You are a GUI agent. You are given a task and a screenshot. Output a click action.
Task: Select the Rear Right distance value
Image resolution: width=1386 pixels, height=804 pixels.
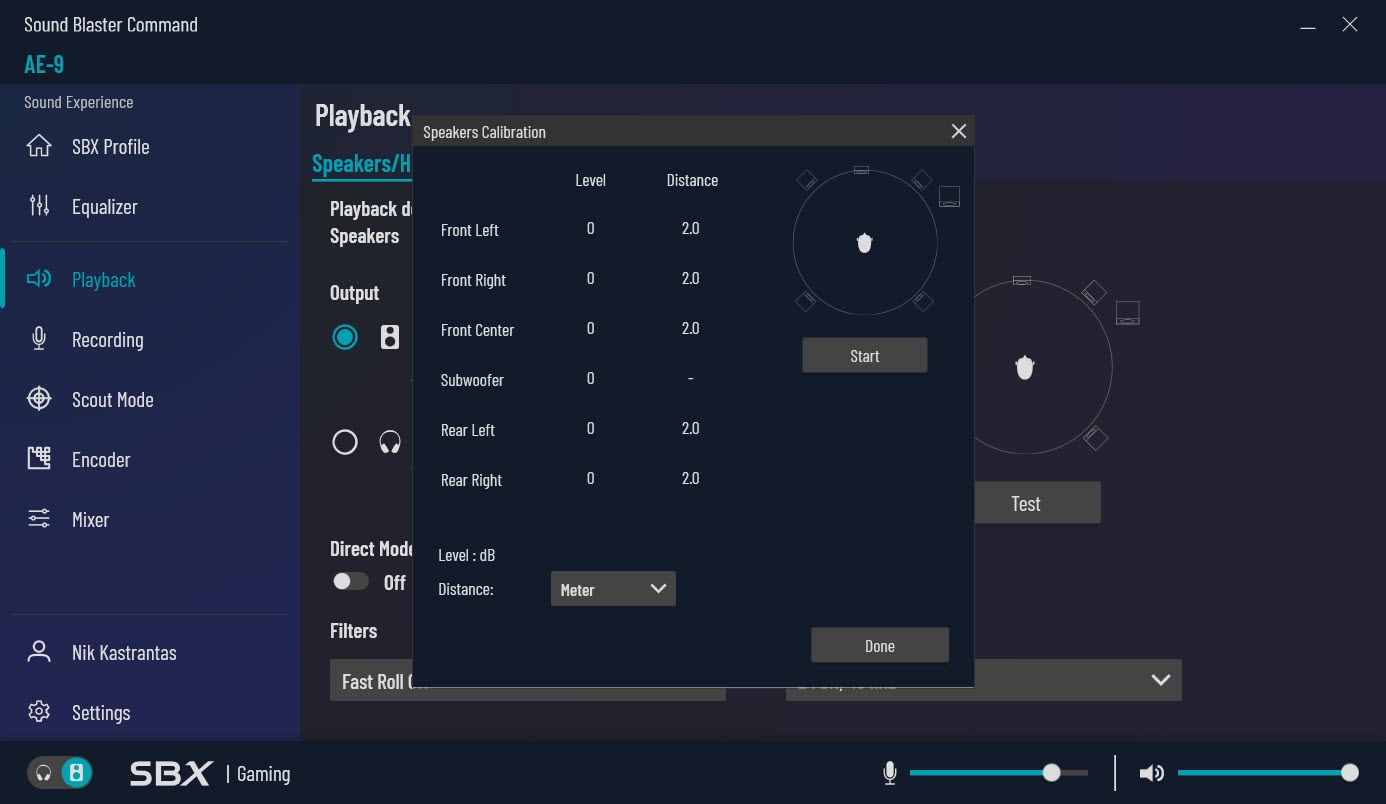tap(690, 478)
